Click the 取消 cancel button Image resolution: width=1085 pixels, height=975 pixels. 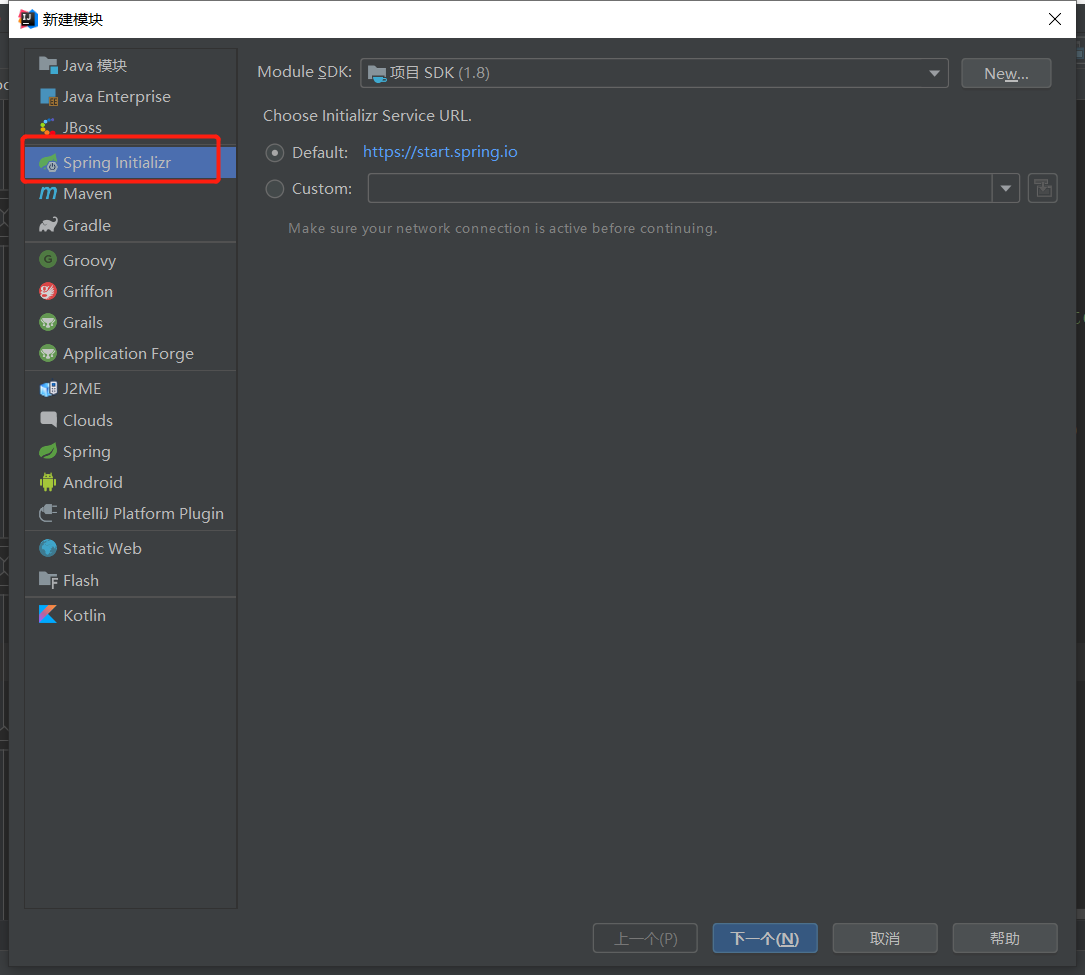click(x=884, y=938)
